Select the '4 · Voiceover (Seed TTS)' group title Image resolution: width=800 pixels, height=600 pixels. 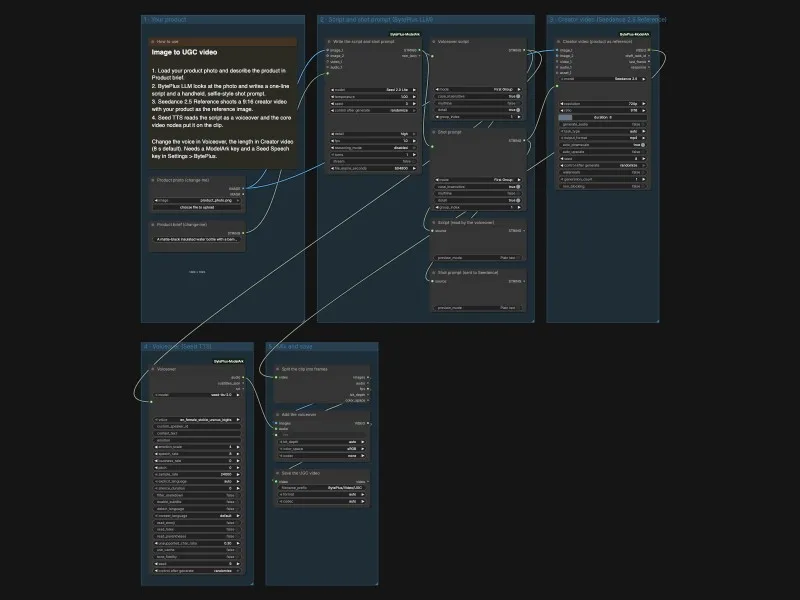tap(178, 346)
